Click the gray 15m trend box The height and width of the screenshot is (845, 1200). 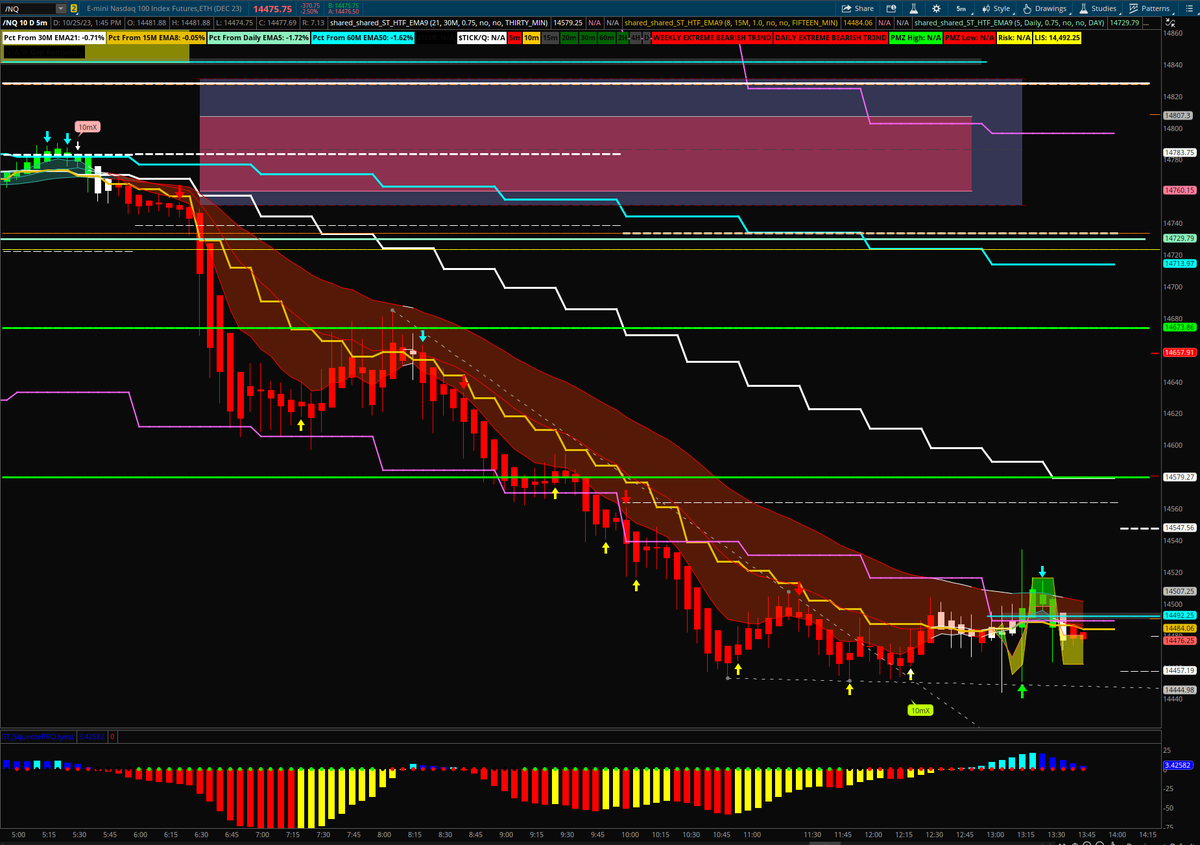550,37
